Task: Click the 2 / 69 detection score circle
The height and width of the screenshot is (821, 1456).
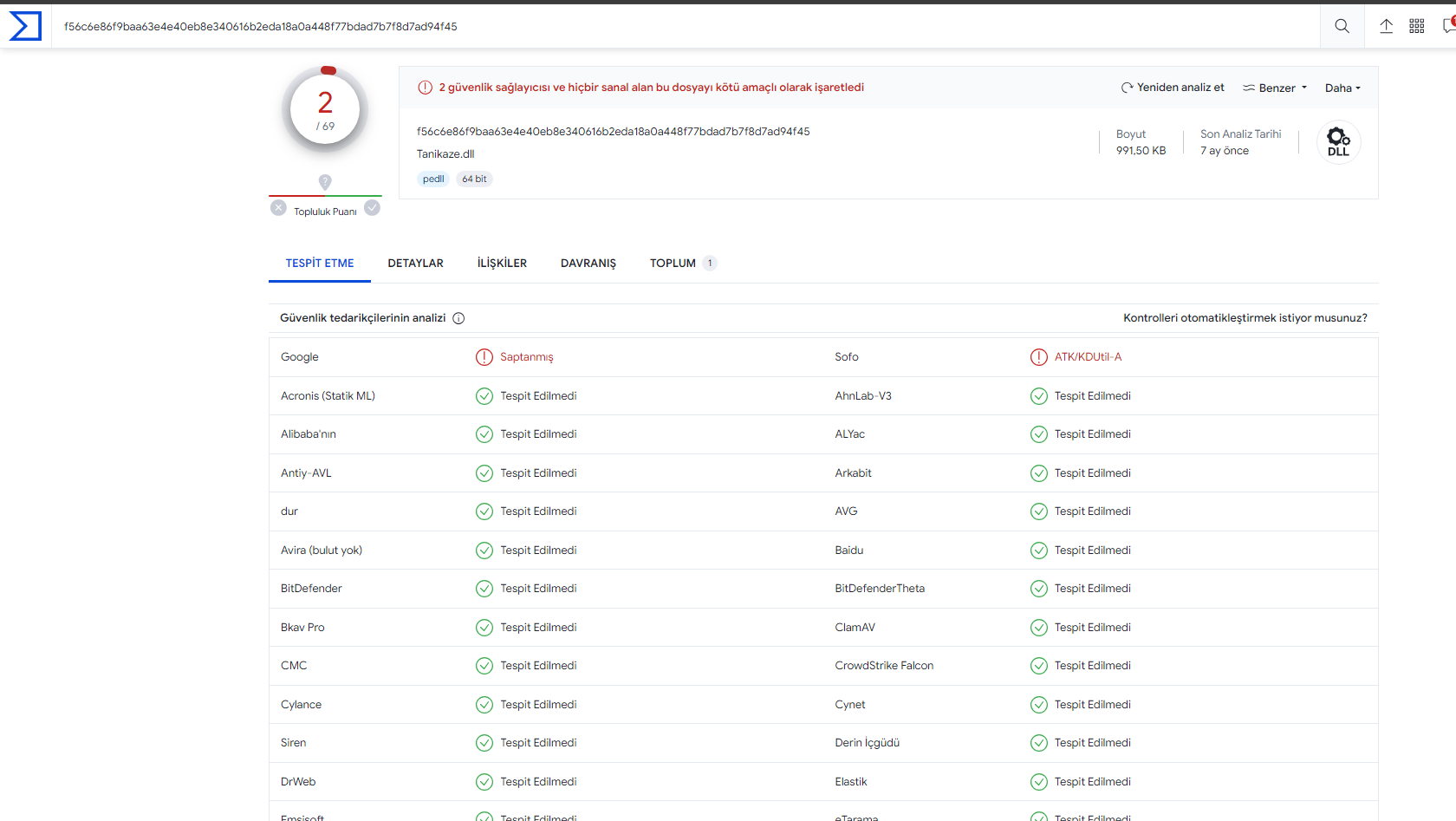Action: click(325, 110)
